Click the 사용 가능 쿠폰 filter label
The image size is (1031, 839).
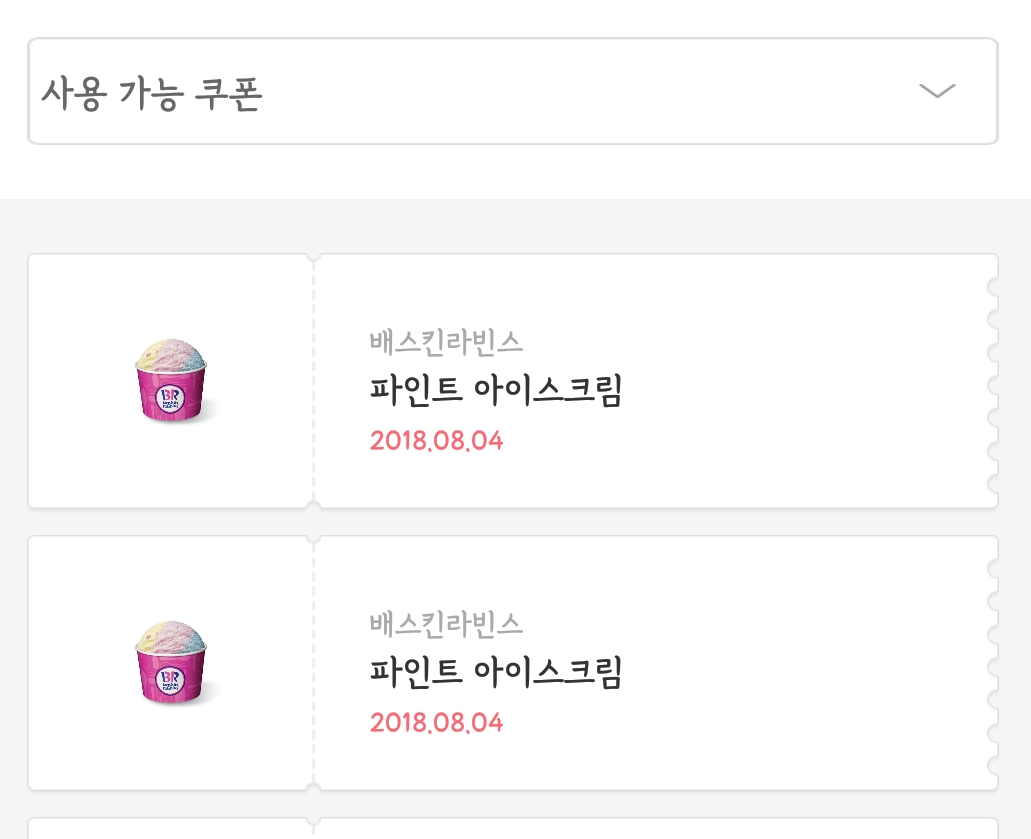point(151,93)
